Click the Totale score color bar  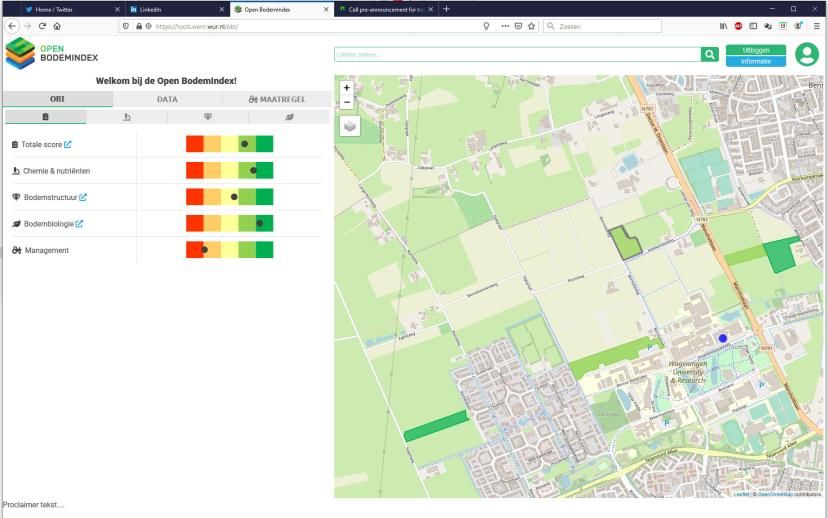click(x=229, y=144)
